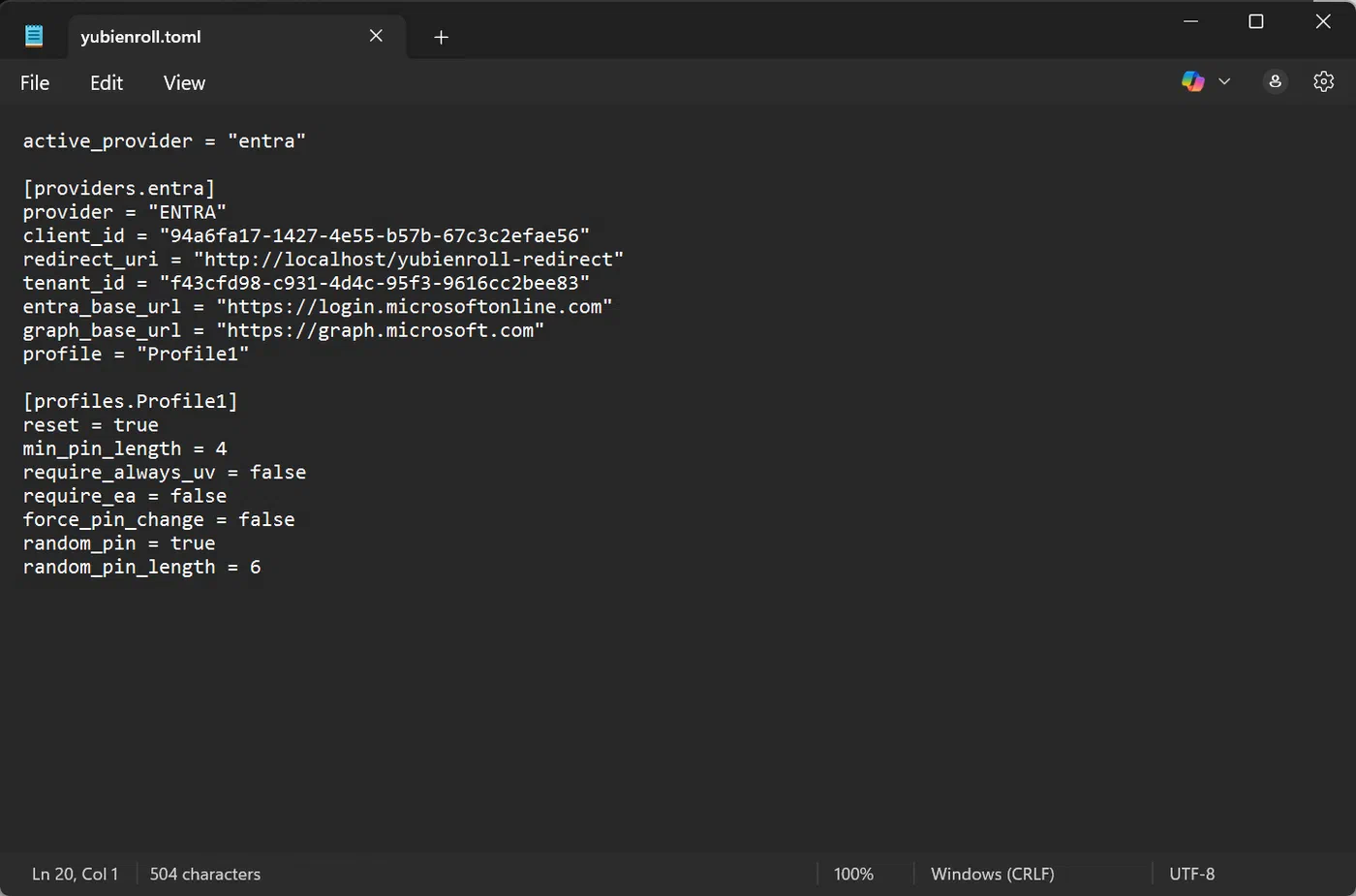Click the tenant_id value line
Viewport: 1356px width, 896px height.
click(x=307, y=283)
